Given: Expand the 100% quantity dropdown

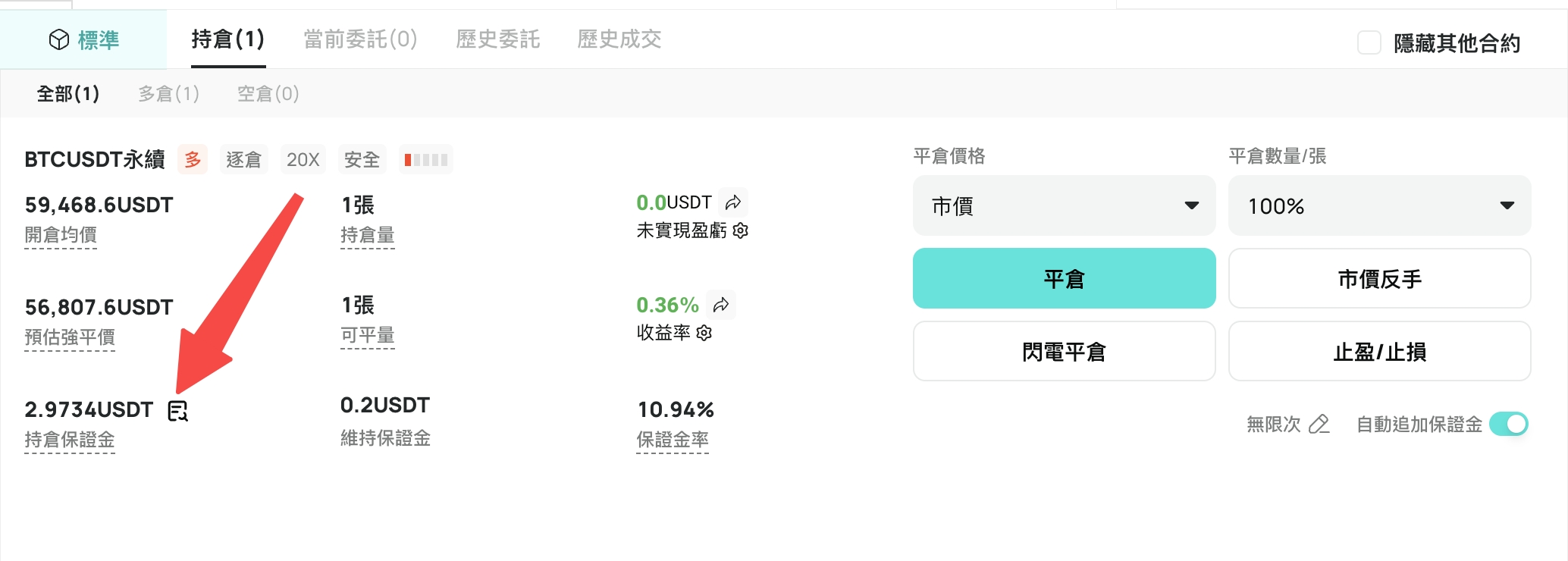Looking at the screenshot, I should 1379,205.
